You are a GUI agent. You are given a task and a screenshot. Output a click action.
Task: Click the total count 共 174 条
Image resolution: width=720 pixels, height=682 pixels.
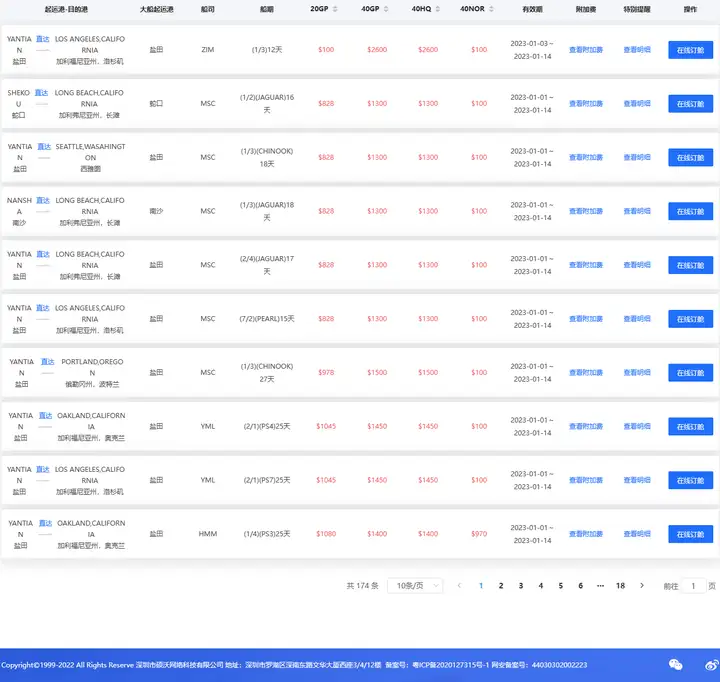pos(362,586)
